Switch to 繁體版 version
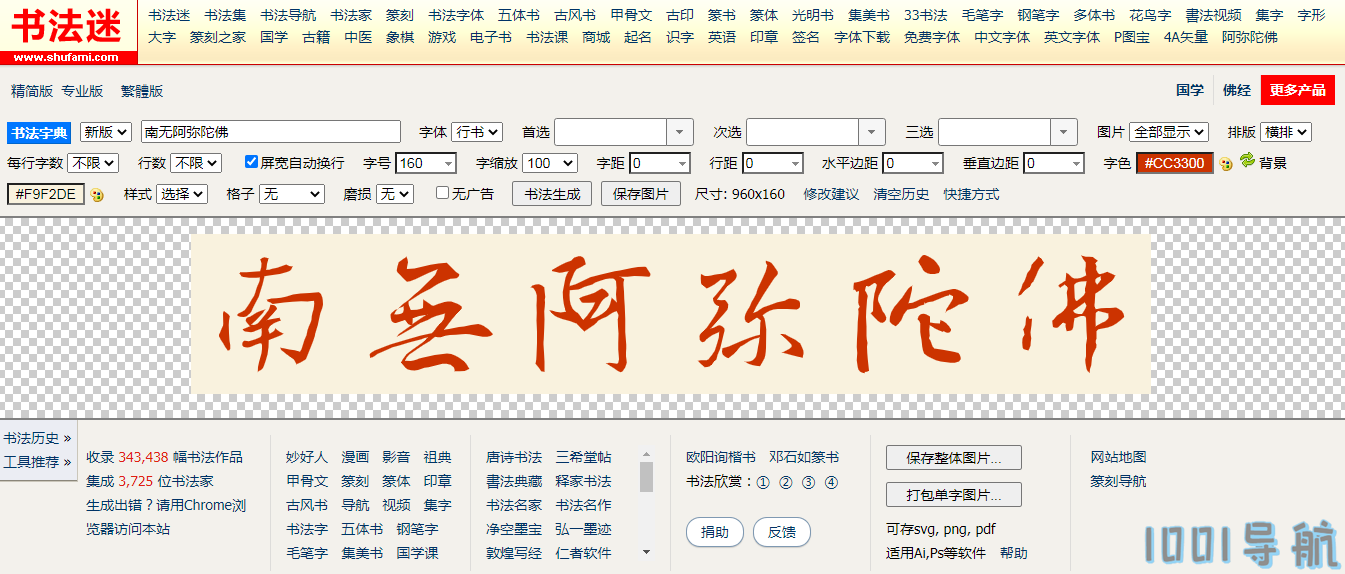The height and width of the screenshot is (574, 1345). click(x=142, y=91)
